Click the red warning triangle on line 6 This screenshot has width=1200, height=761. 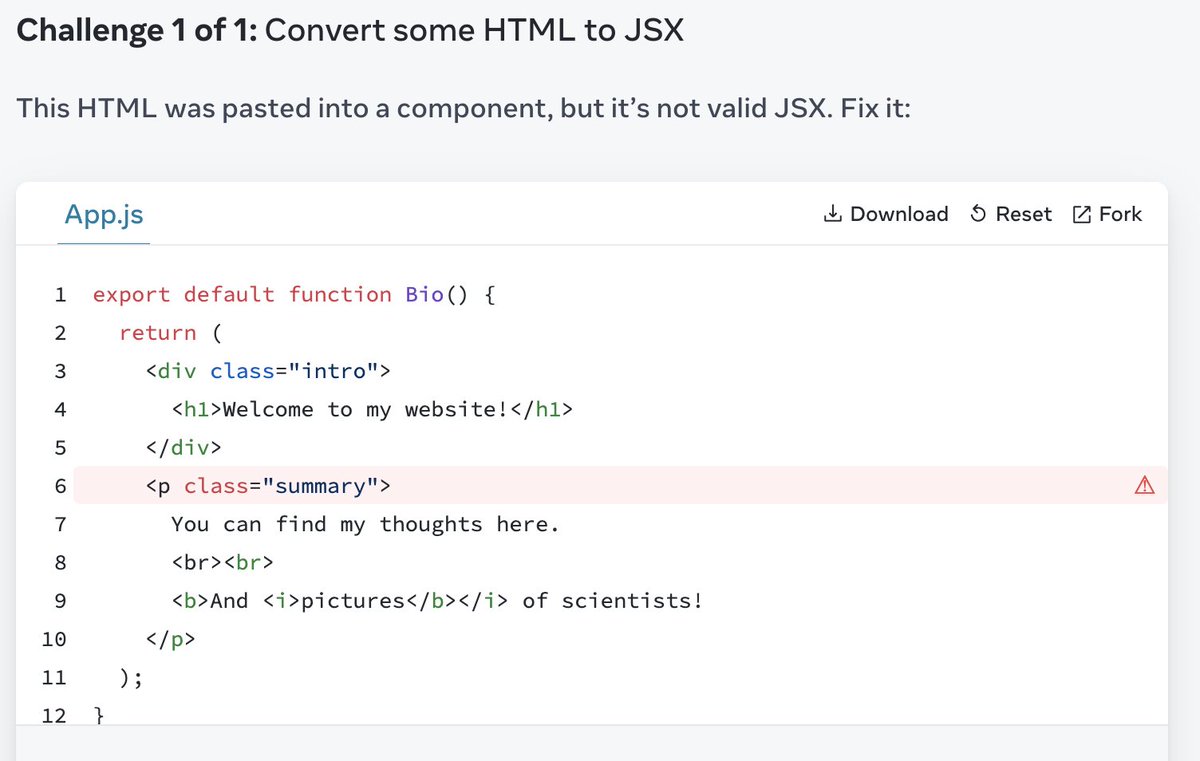coord(1145,486)
